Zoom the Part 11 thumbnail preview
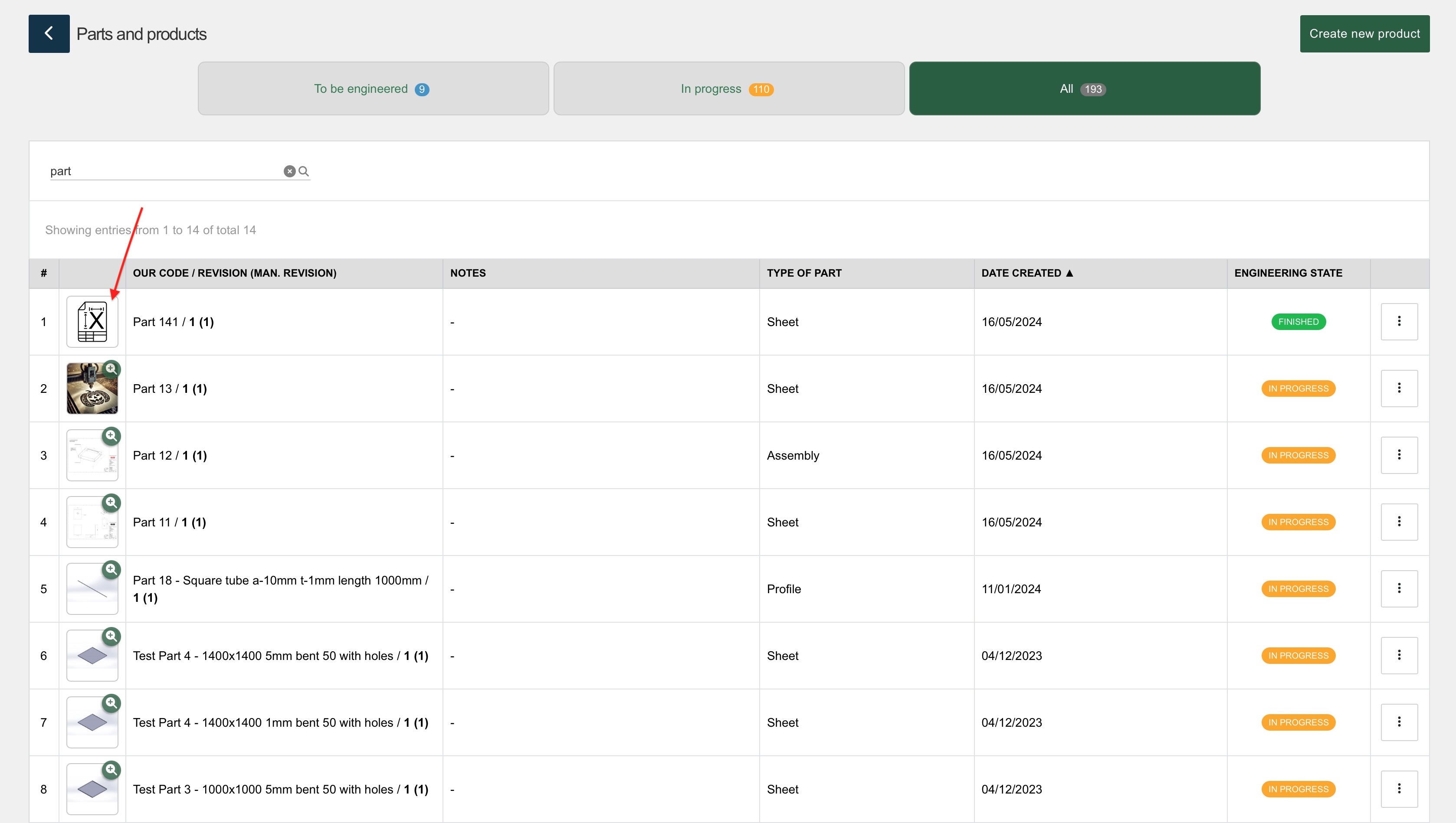The height and width of the screenshot is (823, 1456). pos(111,503)
